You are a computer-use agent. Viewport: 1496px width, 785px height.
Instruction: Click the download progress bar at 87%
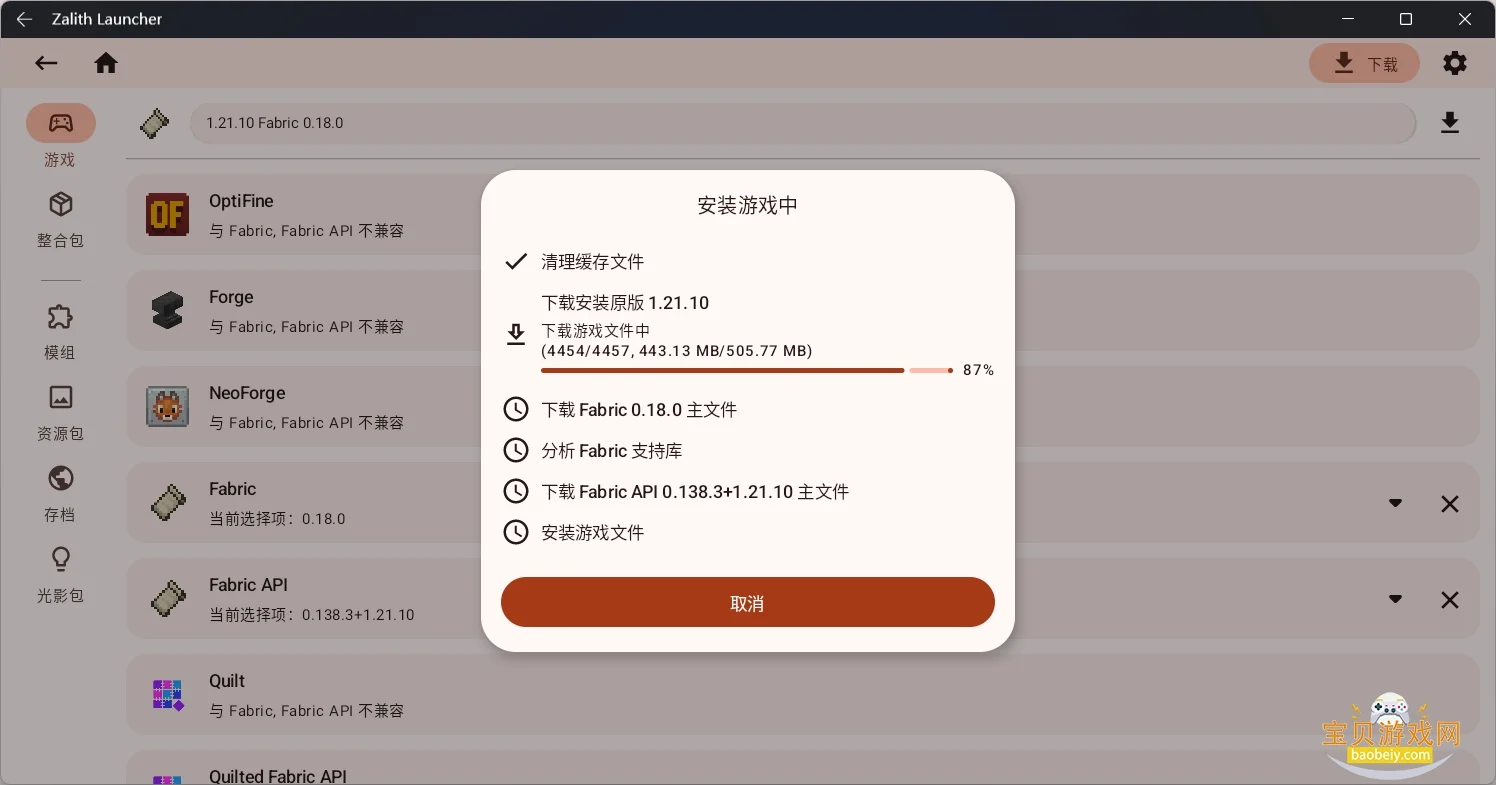pos(747,370)
